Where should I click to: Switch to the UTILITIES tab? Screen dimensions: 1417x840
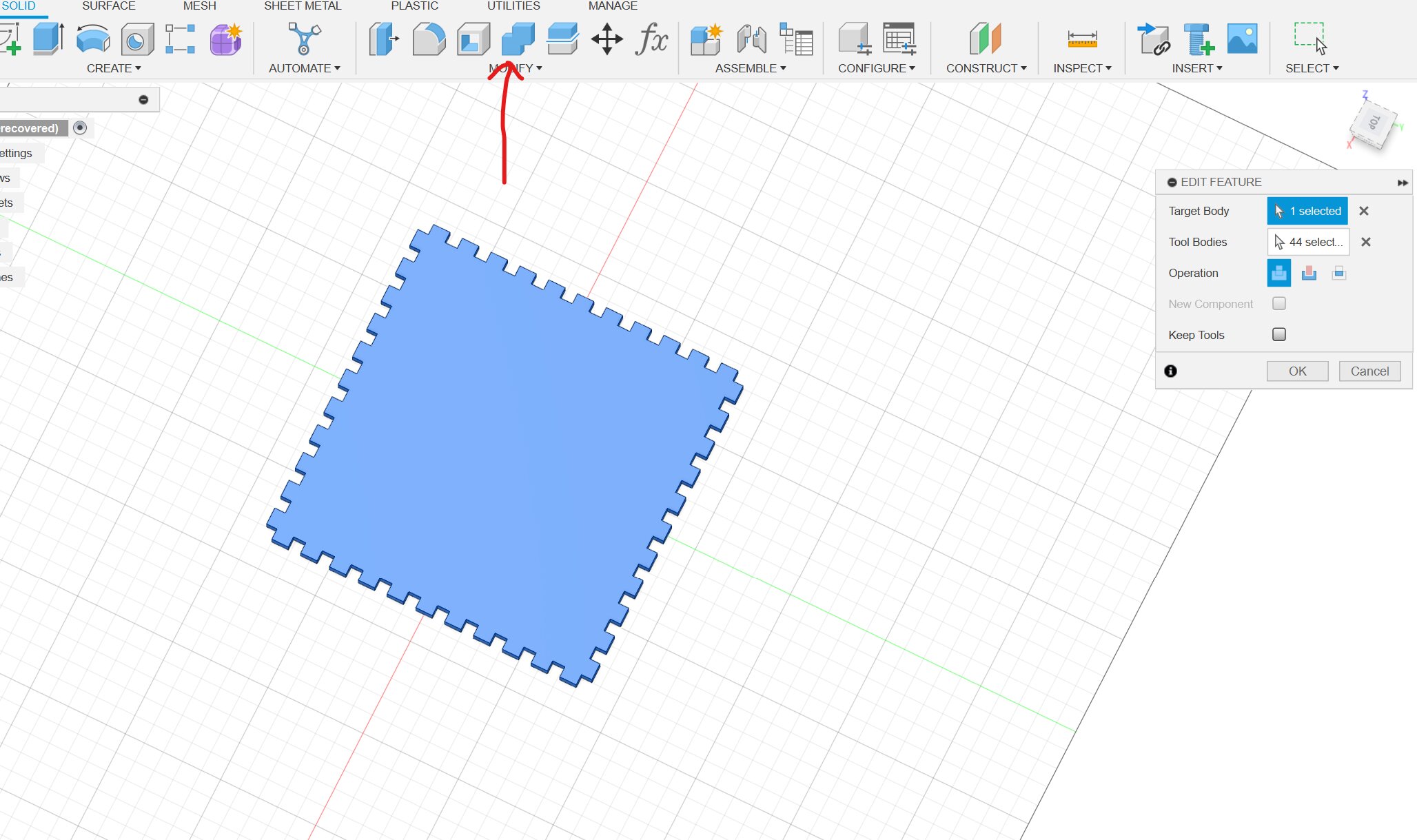(513, 6)
